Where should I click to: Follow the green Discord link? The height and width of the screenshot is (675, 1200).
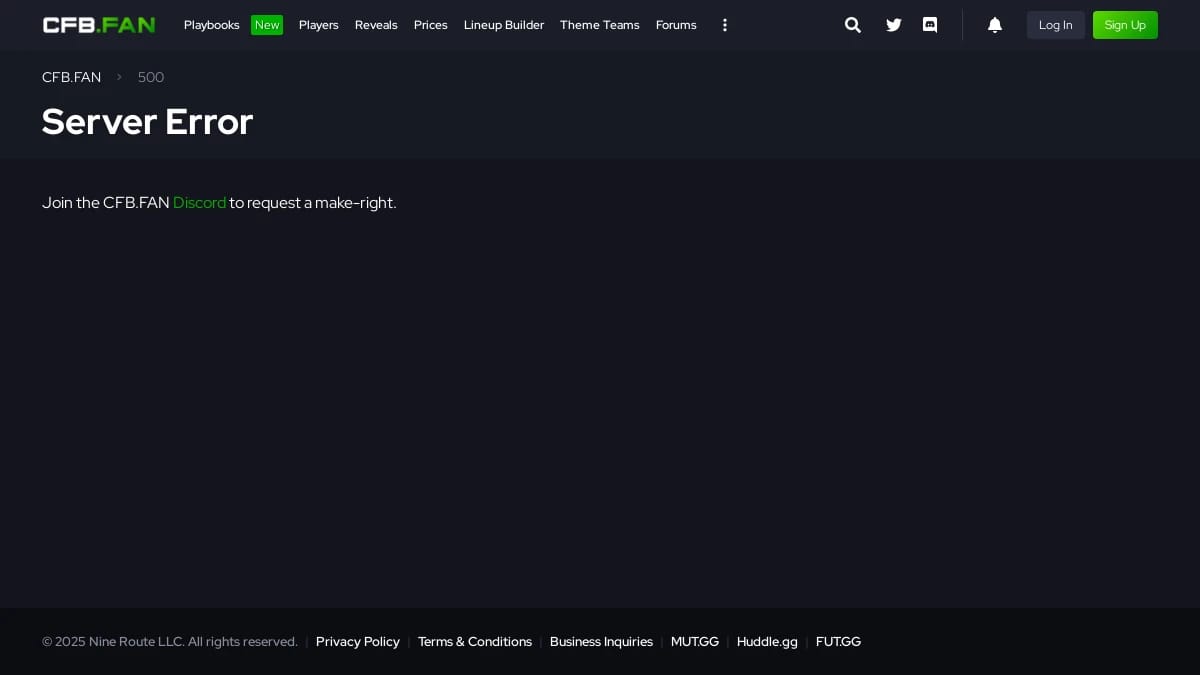199,203
